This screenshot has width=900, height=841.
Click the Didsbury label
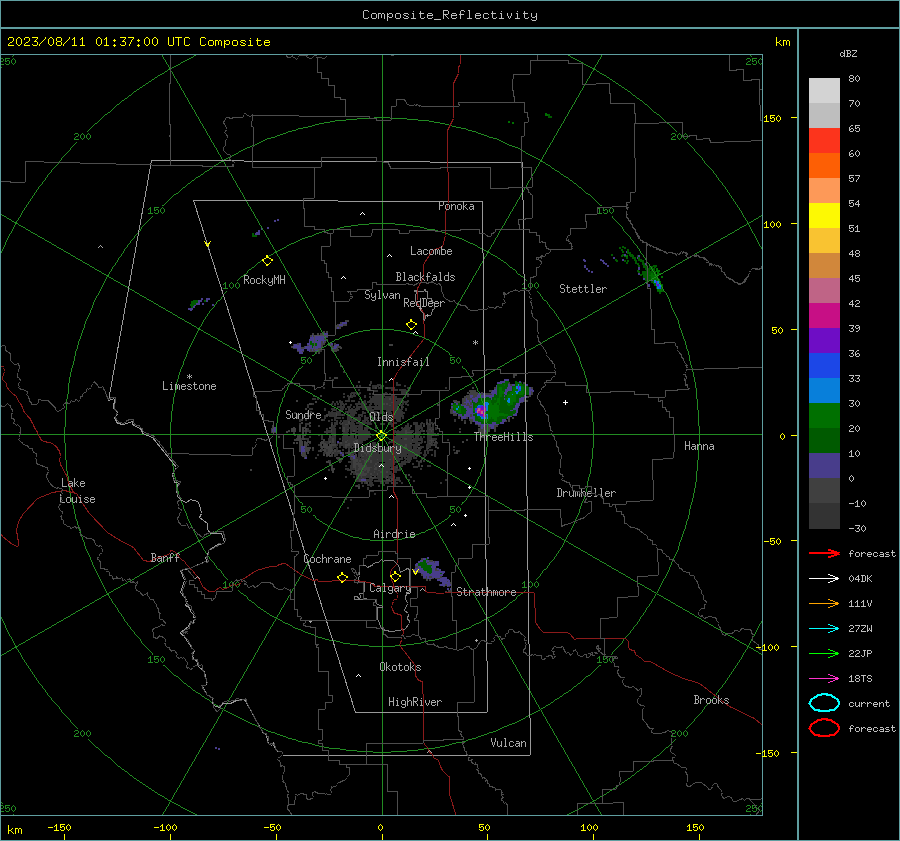point(377,448)
